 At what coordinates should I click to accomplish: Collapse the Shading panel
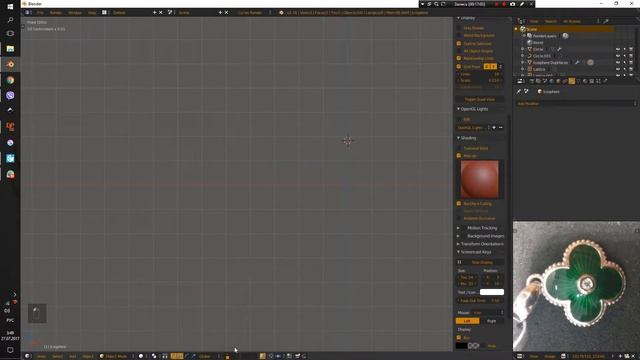(x=458, y=138)
